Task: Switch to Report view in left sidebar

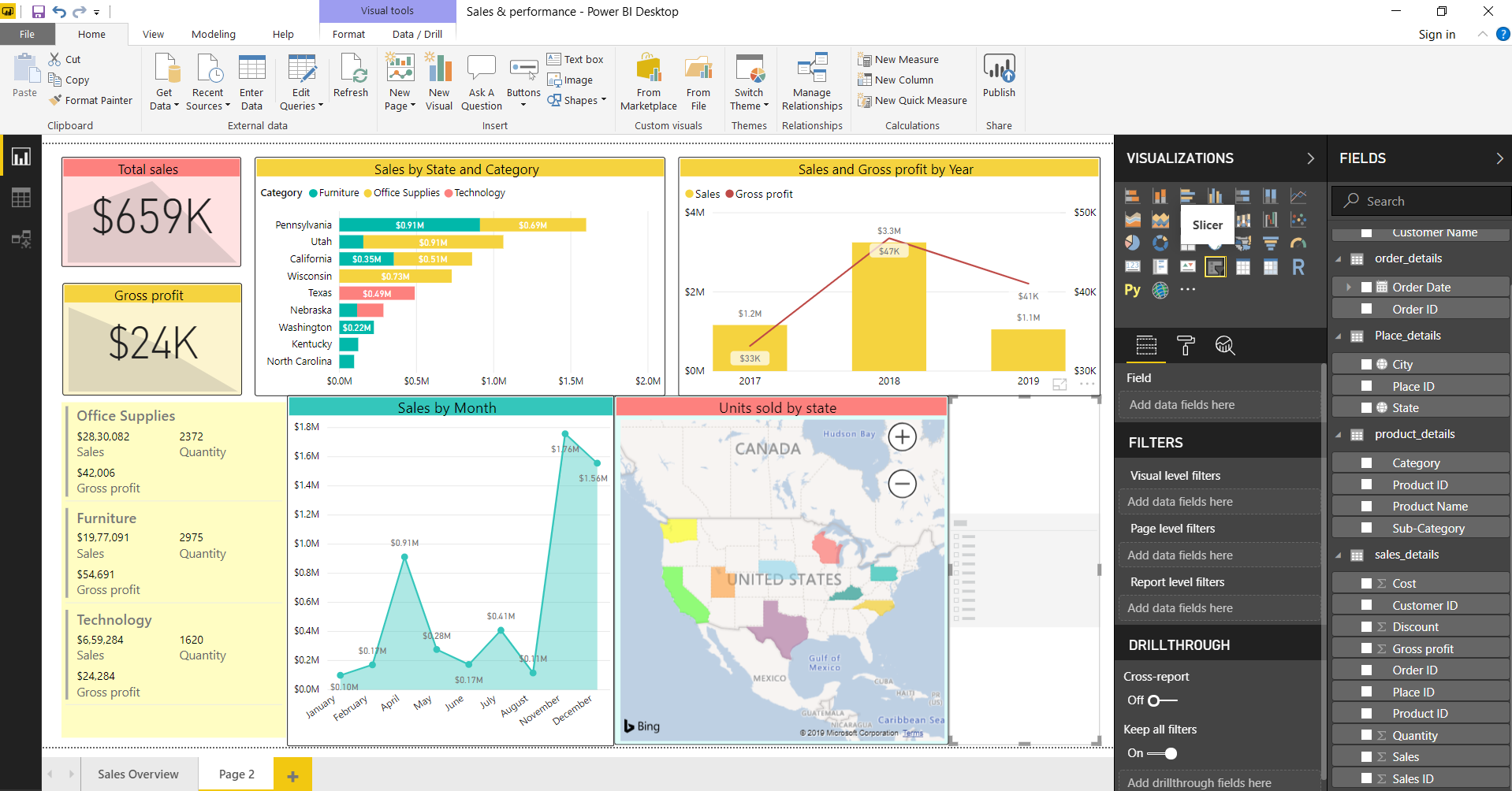Action: point(21,157)
